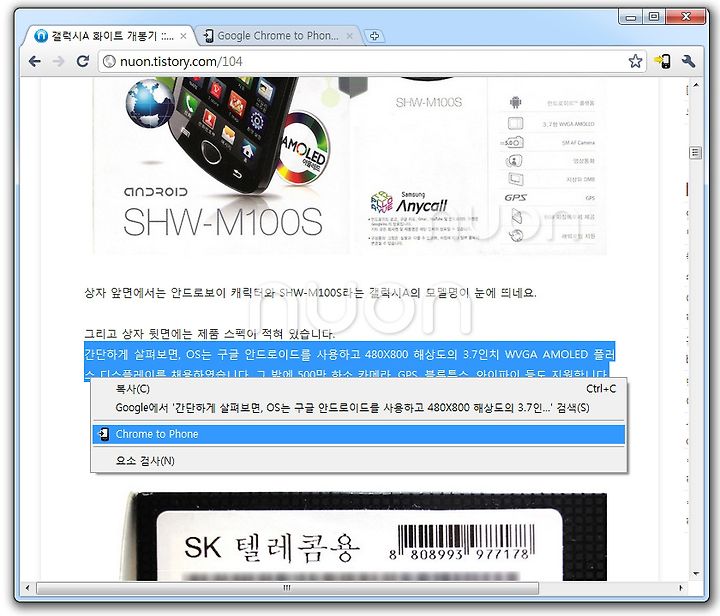Click the phone icon beside Chrome to Phone menu entry
The width and height of the screenshot is (720, 616).
[x=104, y=434]
